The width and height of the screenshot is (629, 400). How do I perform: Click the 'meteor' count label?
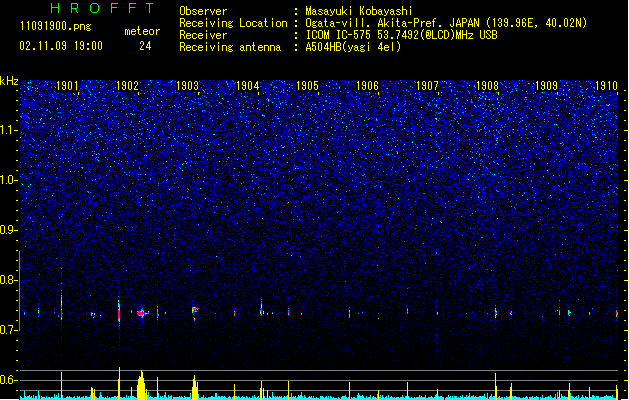142,31
